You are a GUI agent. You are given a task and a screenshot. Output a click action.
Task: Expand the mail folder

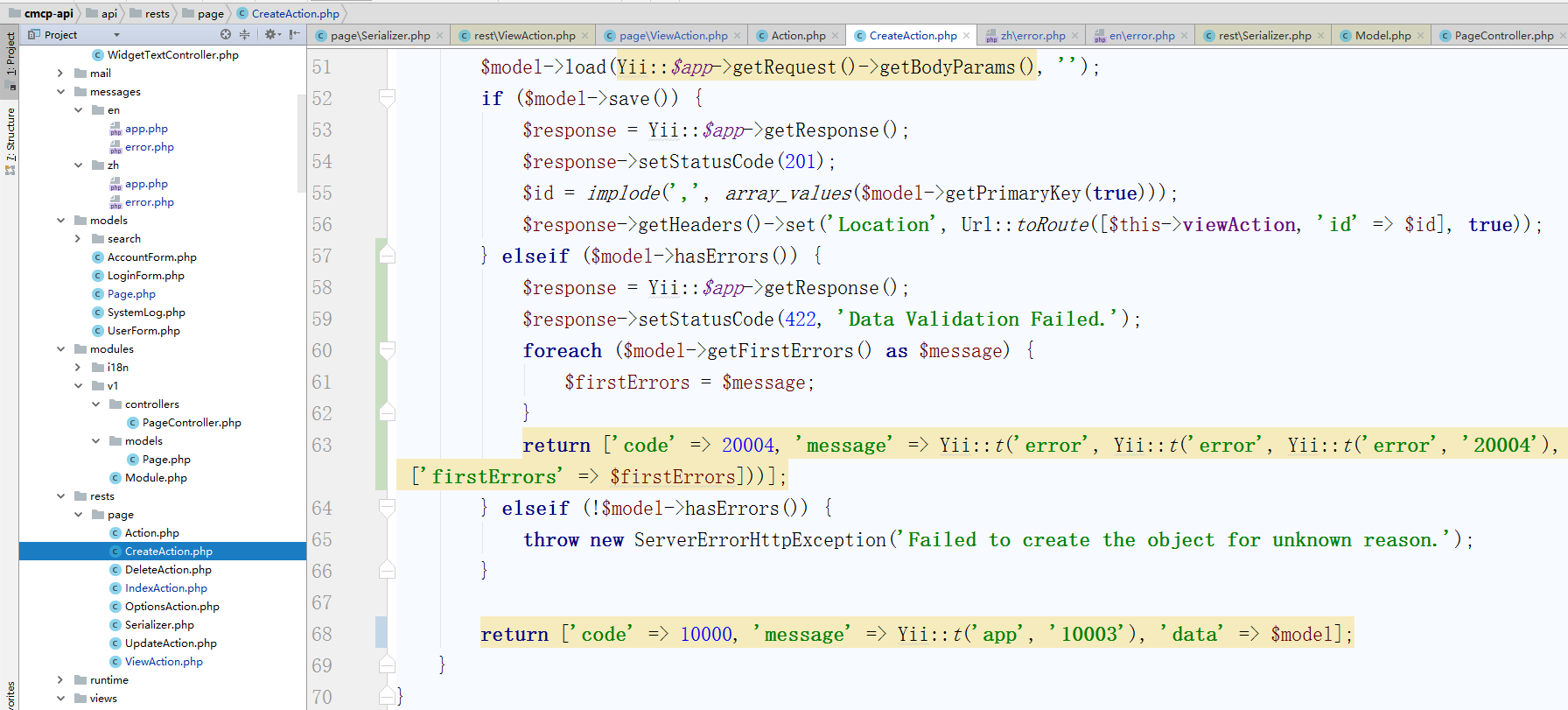(60, 74)
